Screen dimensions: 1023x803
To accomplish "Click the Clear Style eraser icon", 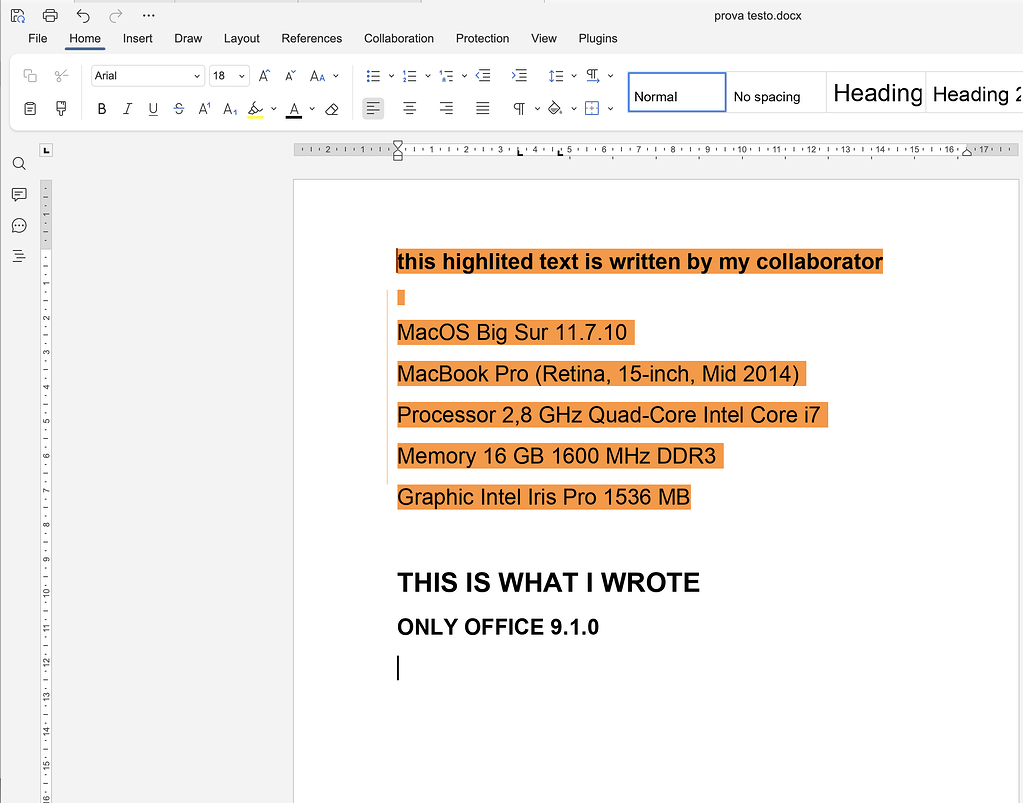I will 331,108.
